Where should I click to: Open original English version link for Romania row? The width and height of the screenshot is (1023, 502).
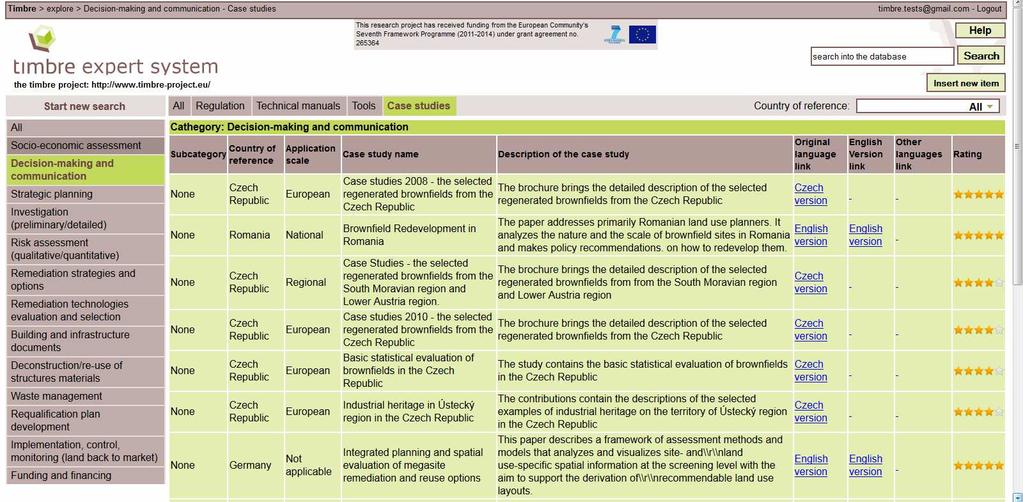pyautogui.click(x=811, y=235)
